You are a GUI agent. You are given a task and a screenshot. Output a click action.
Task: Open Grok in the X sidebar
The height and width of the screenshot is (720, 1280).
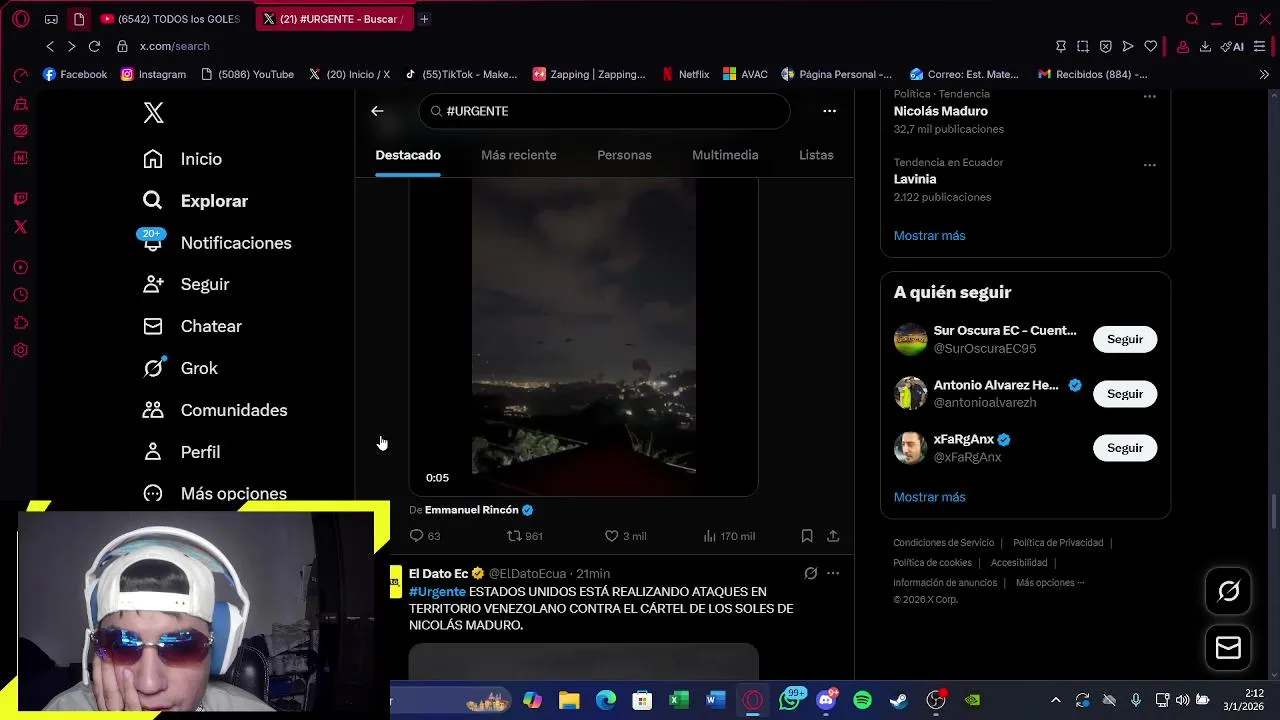(180, 368)
